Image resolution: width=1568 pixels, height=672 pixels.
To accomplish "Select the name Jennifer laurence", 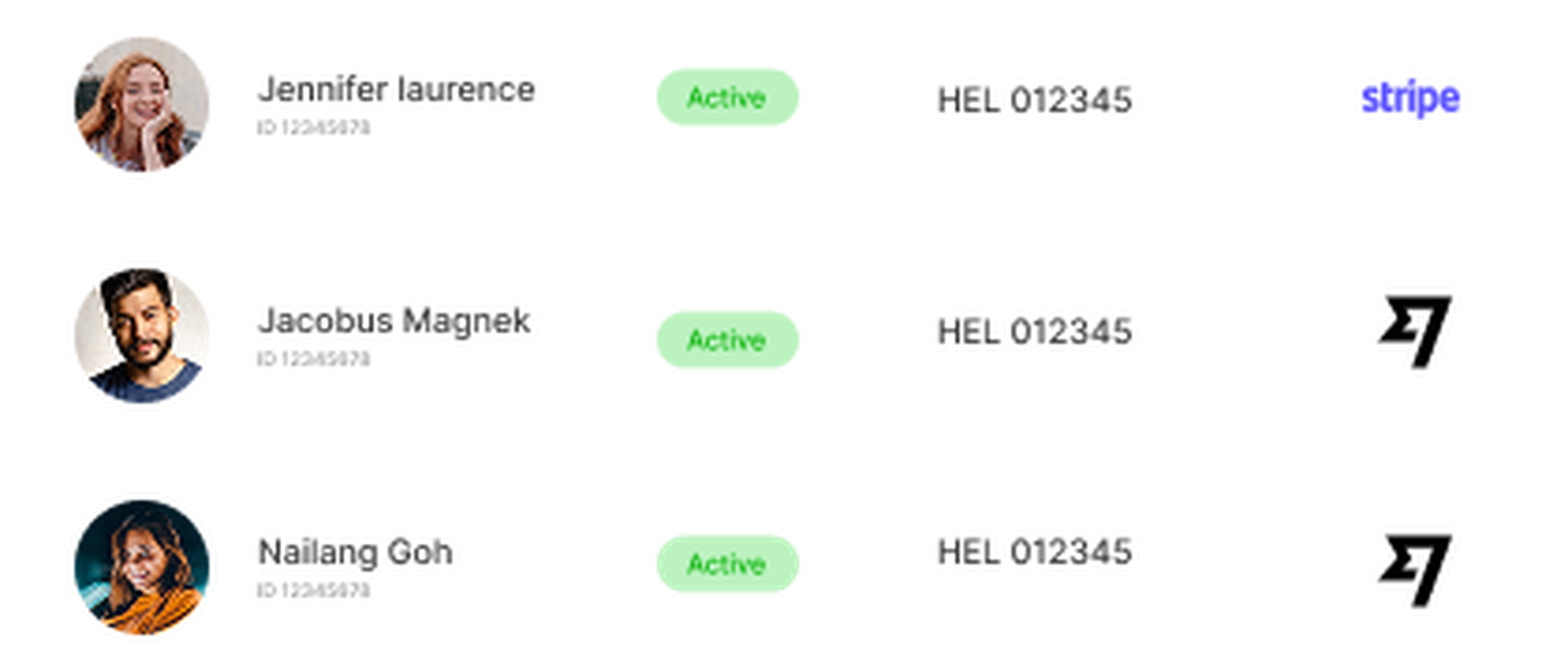I will point(396,90).
